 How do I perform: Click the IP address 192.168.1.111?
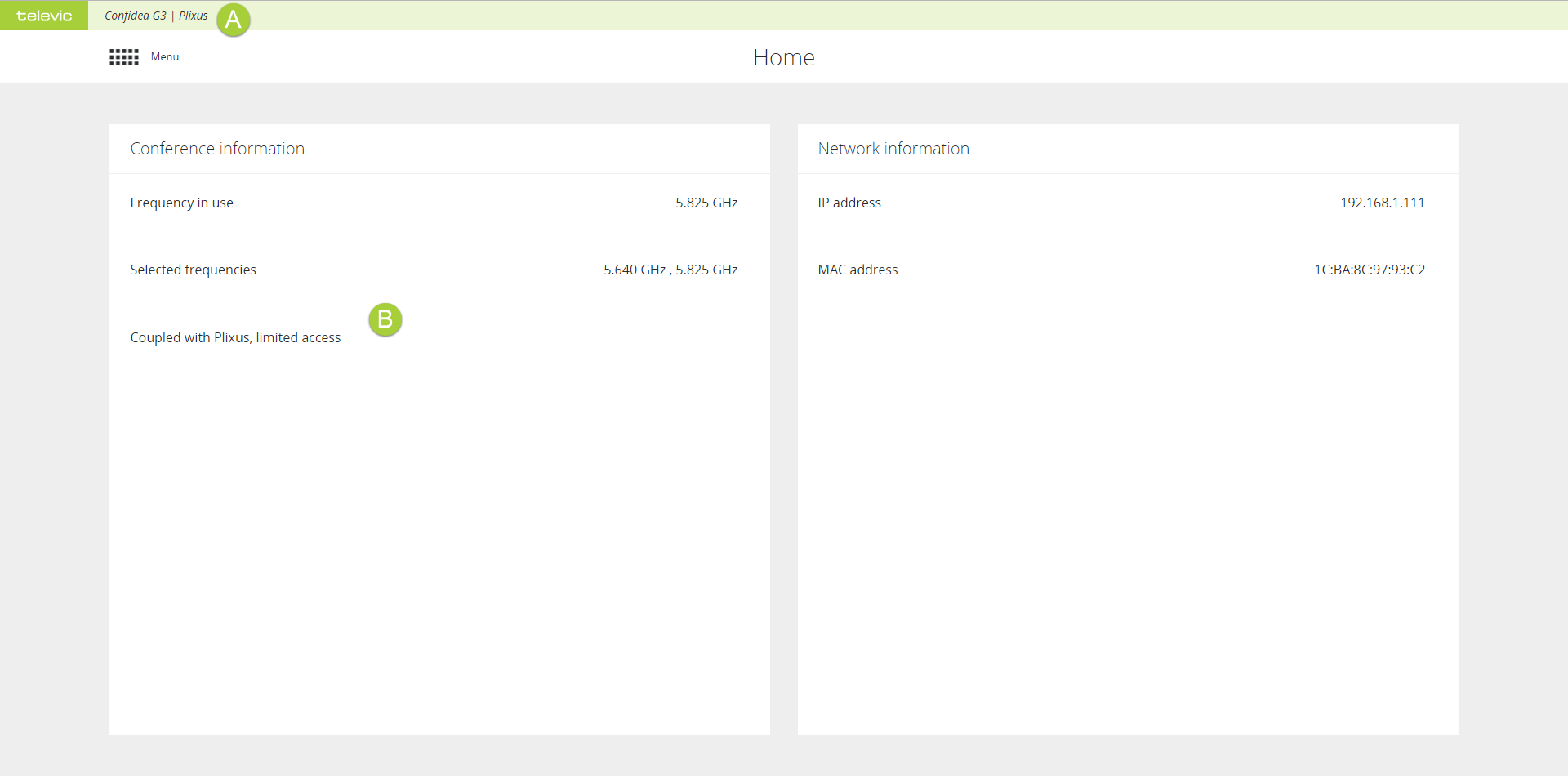[x=1382, y=203]
